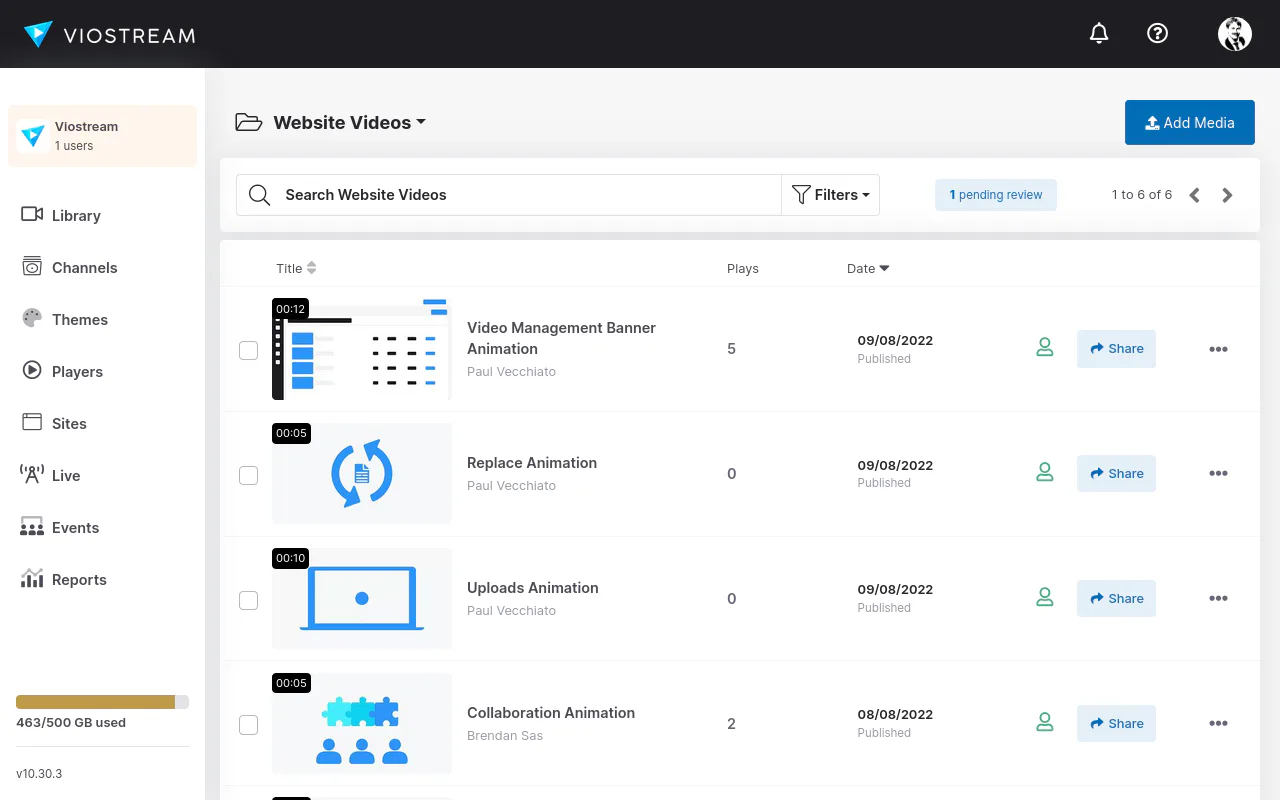Click the 1 pending review badge
Screen dimensions: 1280x800
pos(996,195)
